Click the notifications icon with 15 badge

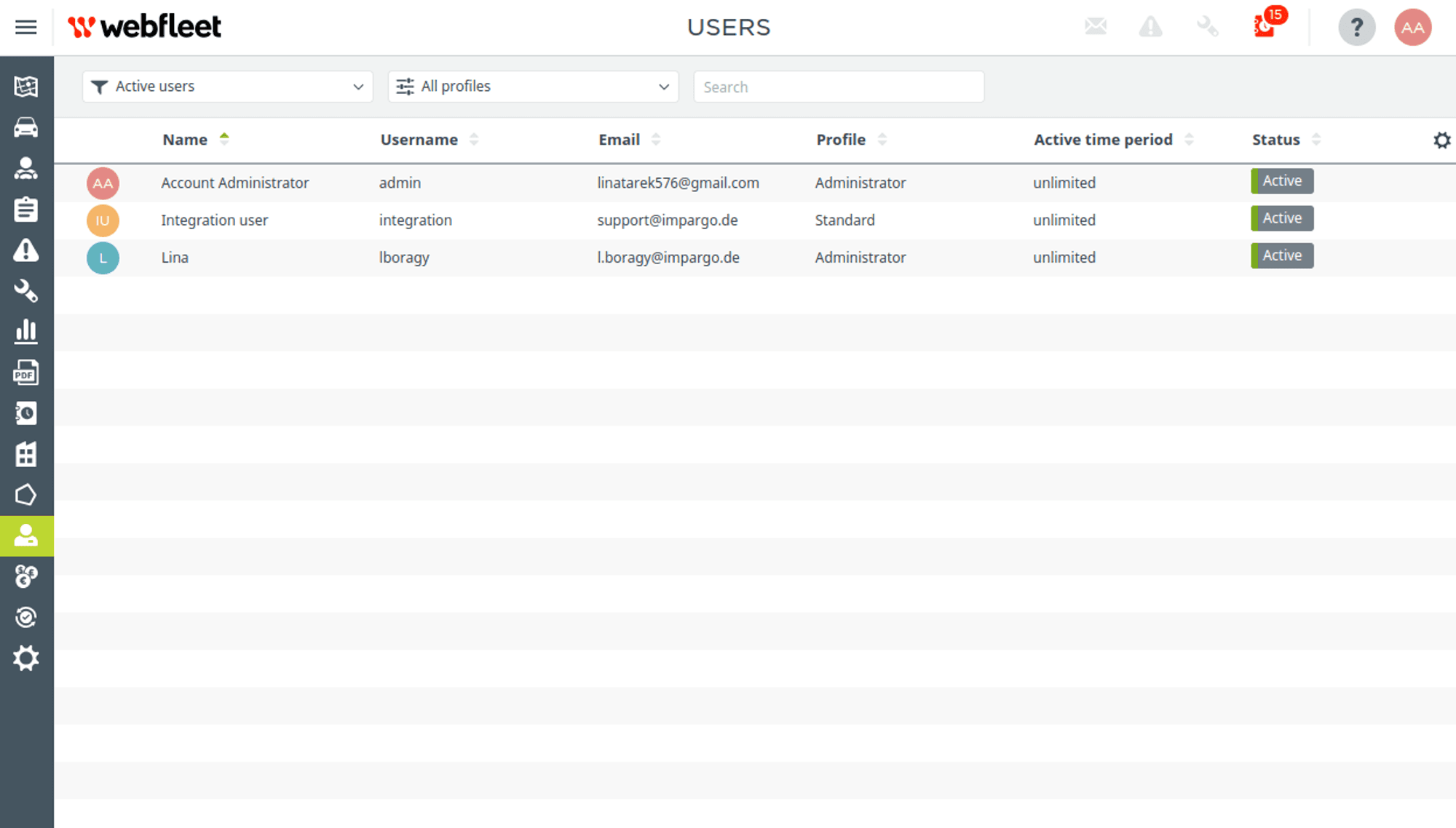[x=1265, y=27]
